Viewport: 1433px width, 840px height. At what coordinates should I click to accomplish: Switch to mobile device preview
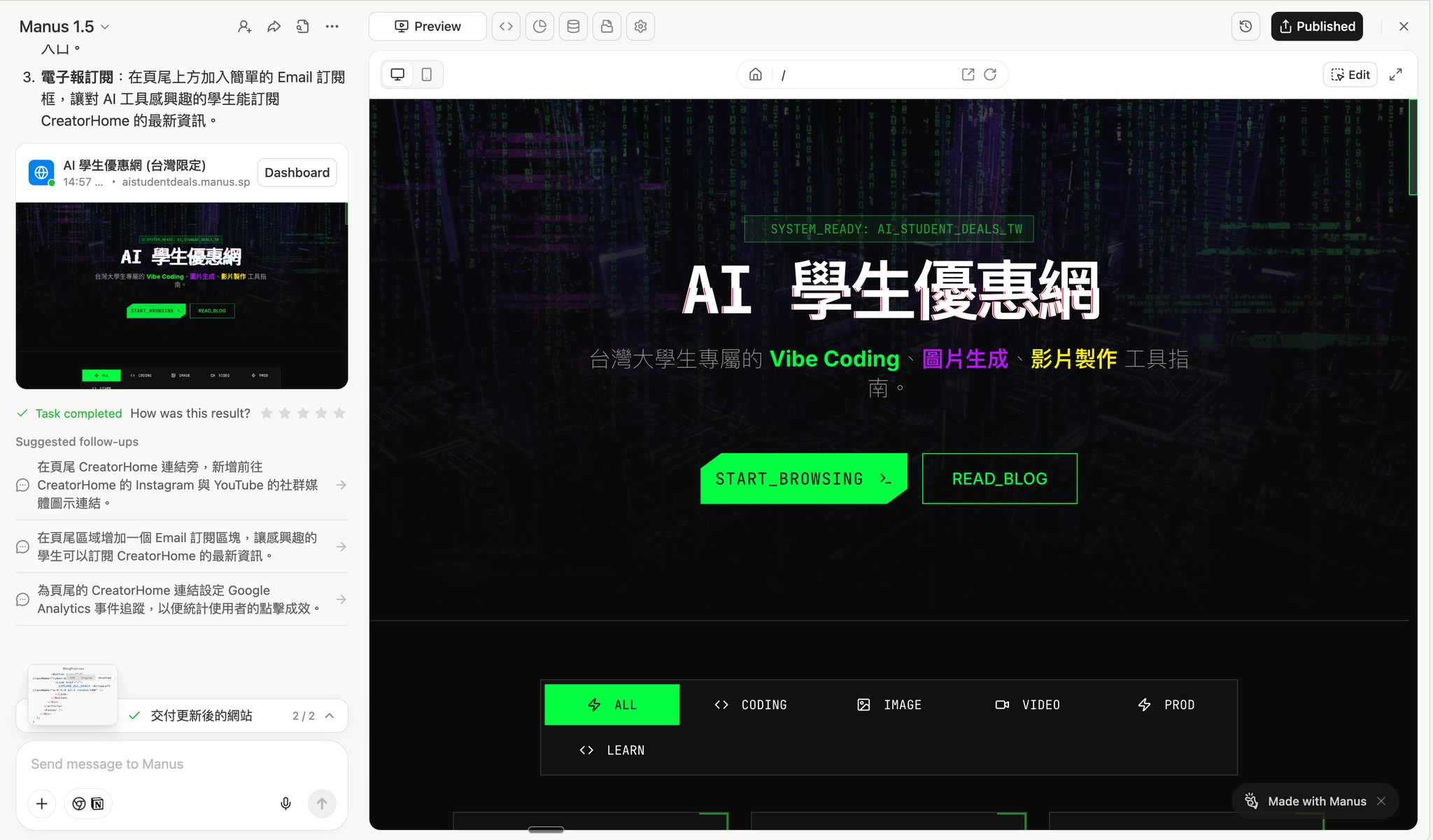pos(427,75)
